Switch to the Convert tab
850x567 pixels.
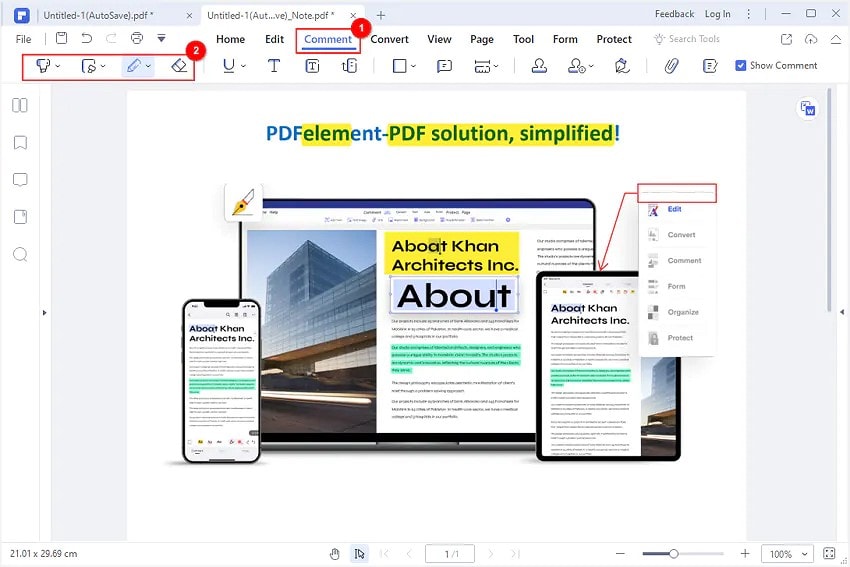[x=389, y=39]
